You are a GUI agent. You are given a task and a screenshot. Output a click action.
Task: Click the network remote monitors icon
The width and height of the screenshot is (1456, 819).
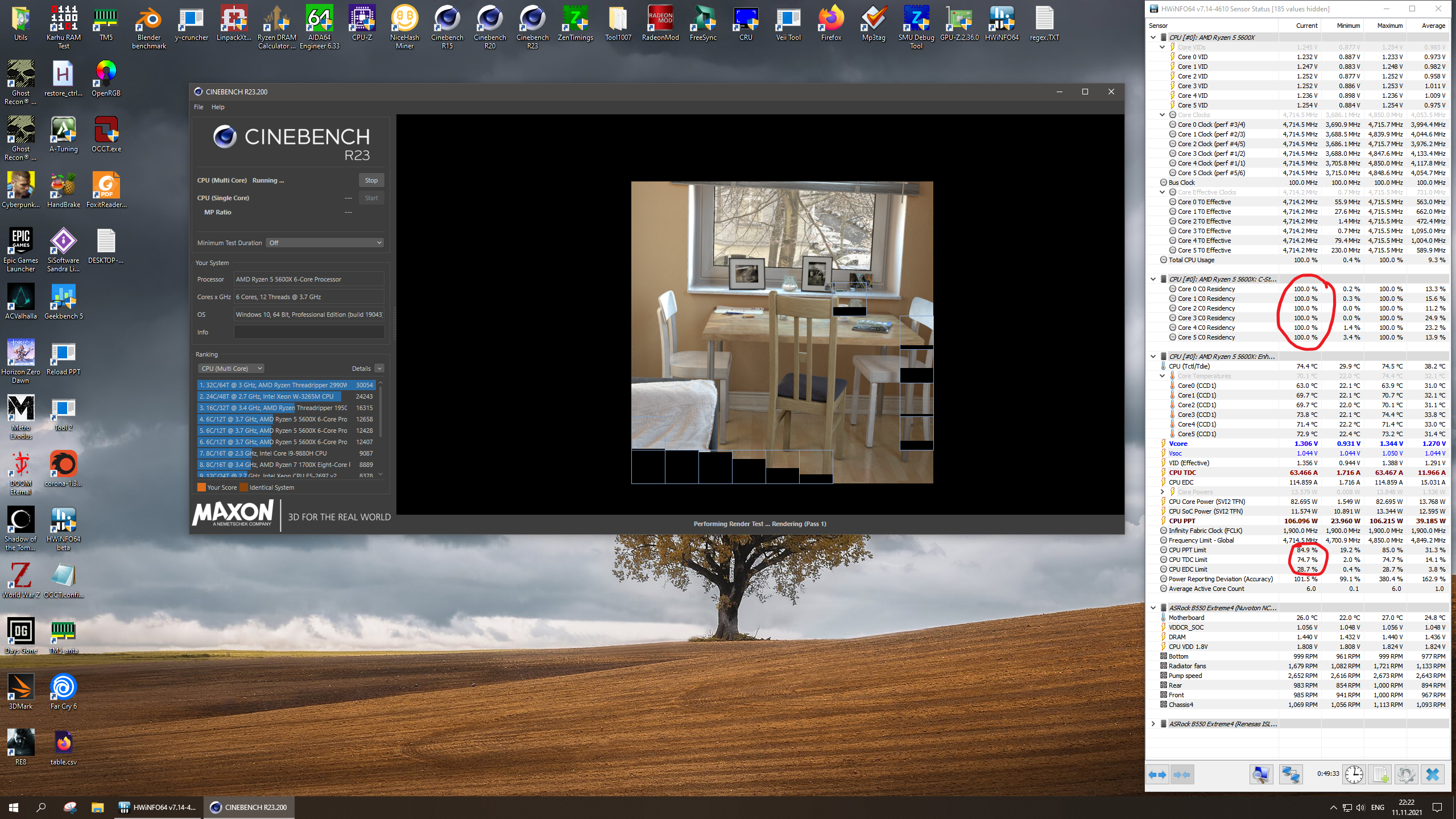pos(1290,775)
